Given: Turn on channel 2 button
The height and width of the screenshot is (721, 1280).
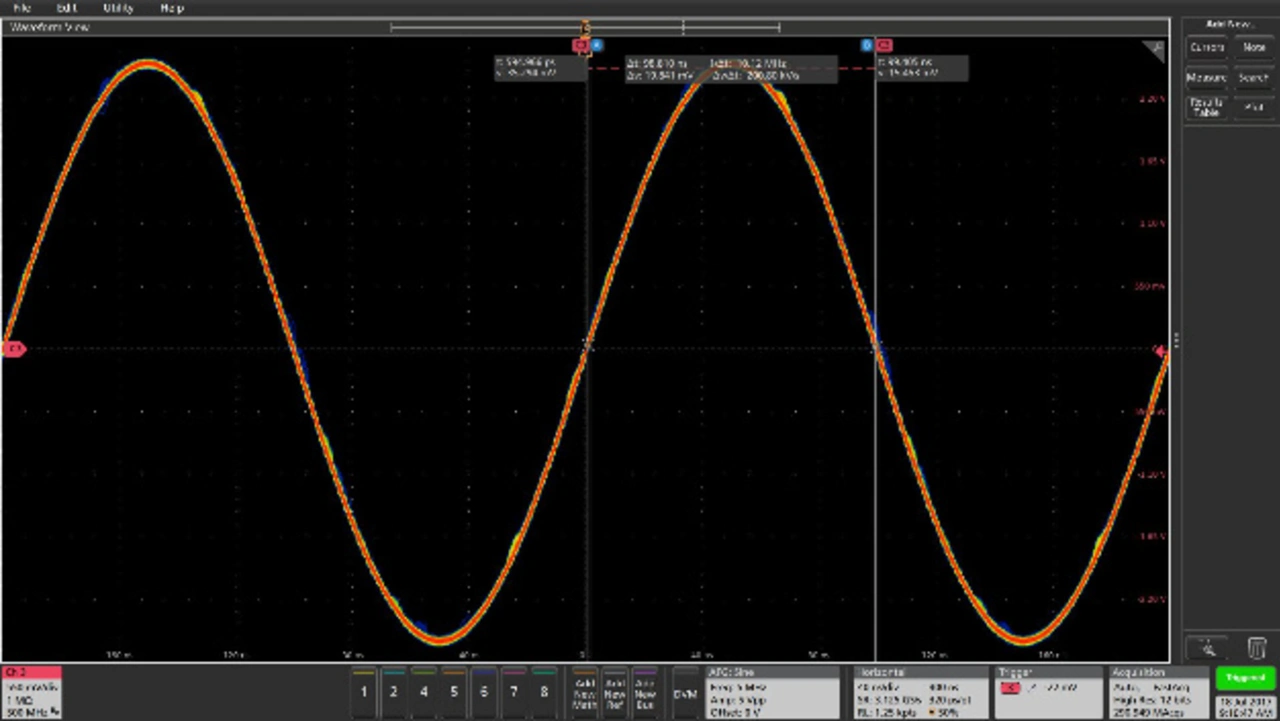Looking at the screenshot, I should (394, 691).
